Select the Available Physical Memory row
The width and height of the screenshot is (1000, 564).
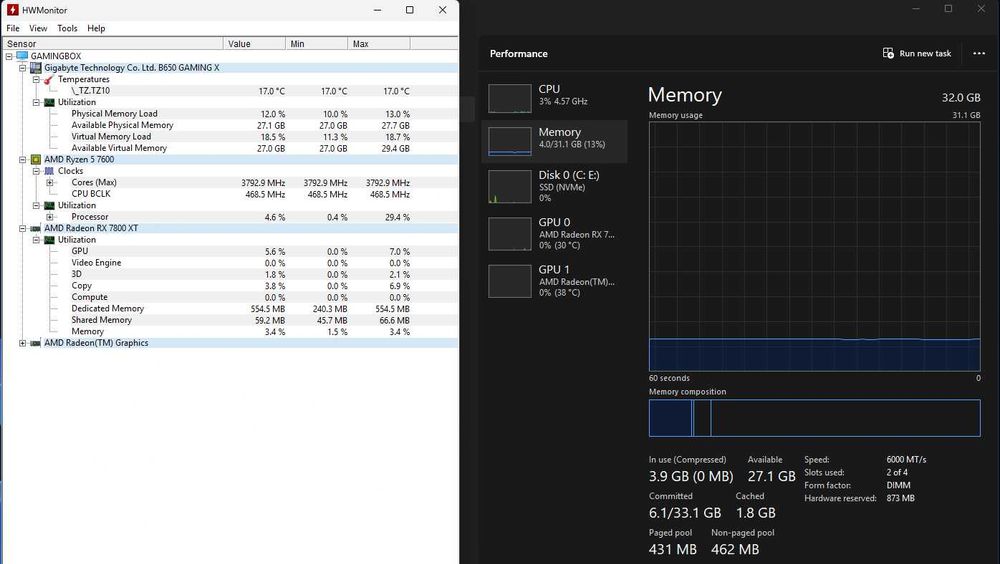231,125
